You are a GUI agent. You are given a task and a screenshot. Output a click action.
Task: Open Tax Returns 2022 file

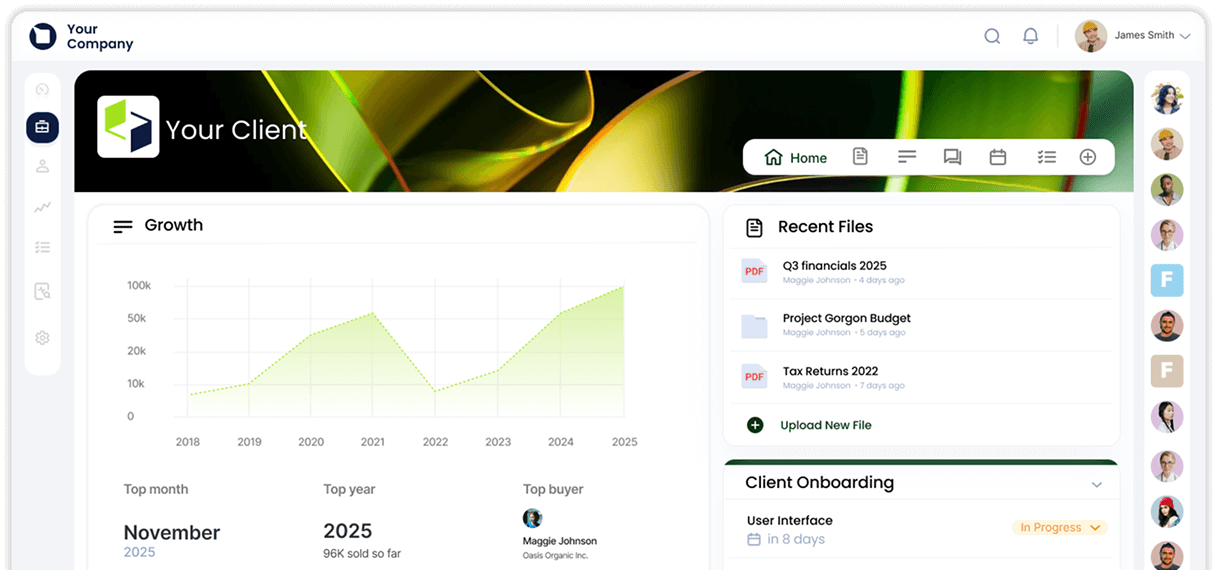(x=831, y=371)
